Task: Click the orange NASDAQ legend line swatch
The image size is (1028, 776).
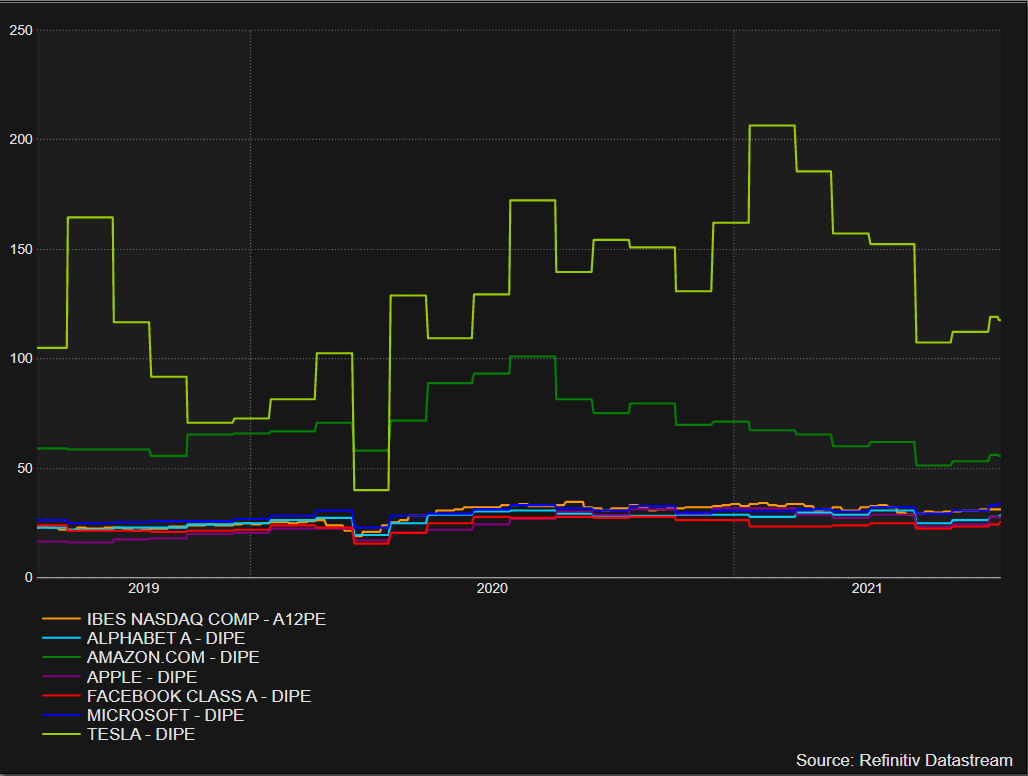Action: click(61, 619)
